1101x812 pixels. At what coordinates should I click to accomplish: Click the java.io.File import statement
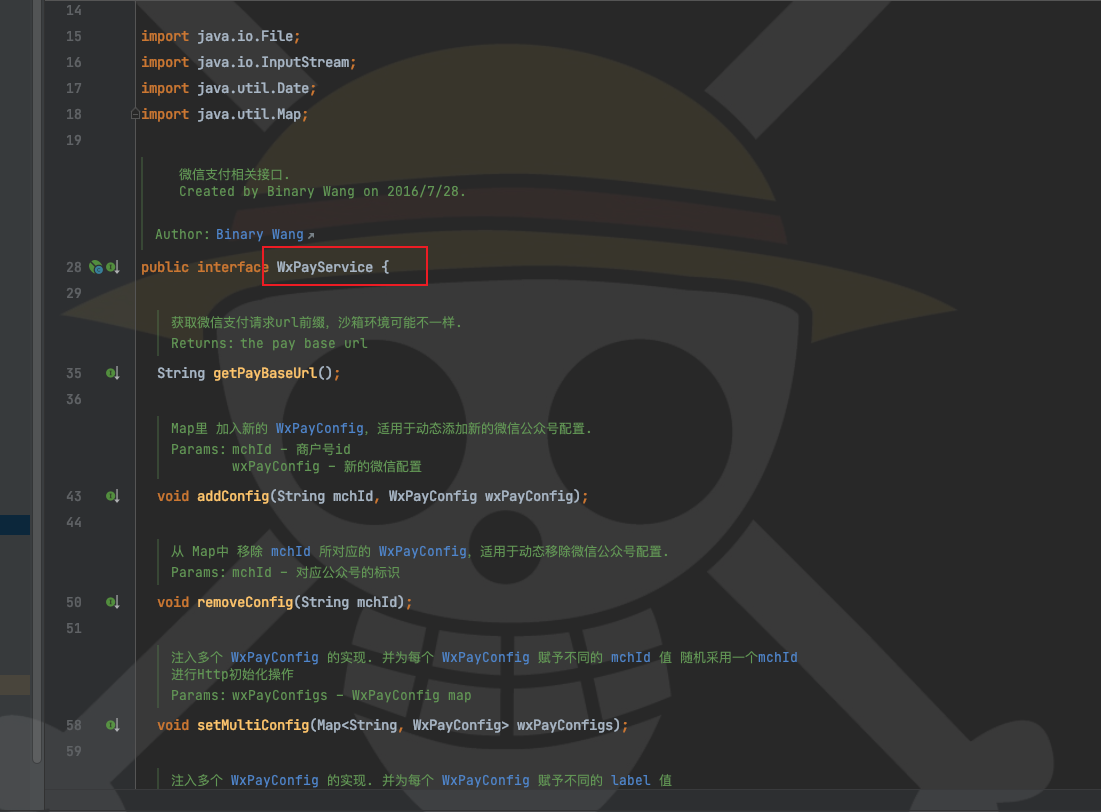coord(220,36)
